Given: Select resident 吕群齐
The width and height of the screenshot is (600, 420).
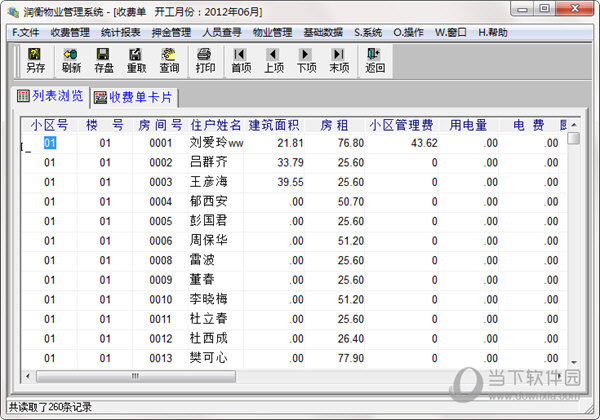Looking at the screenshot, I should click(209, 162).
